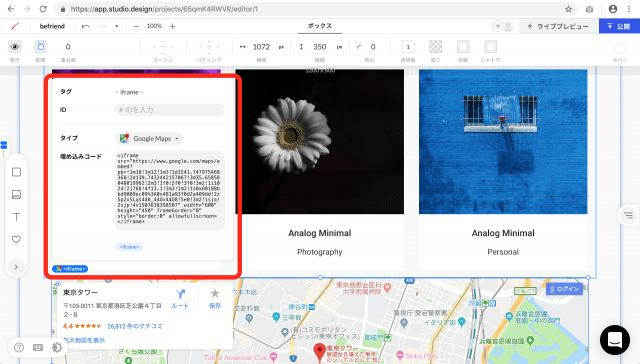Reload the browser page

tap(43, 9)
